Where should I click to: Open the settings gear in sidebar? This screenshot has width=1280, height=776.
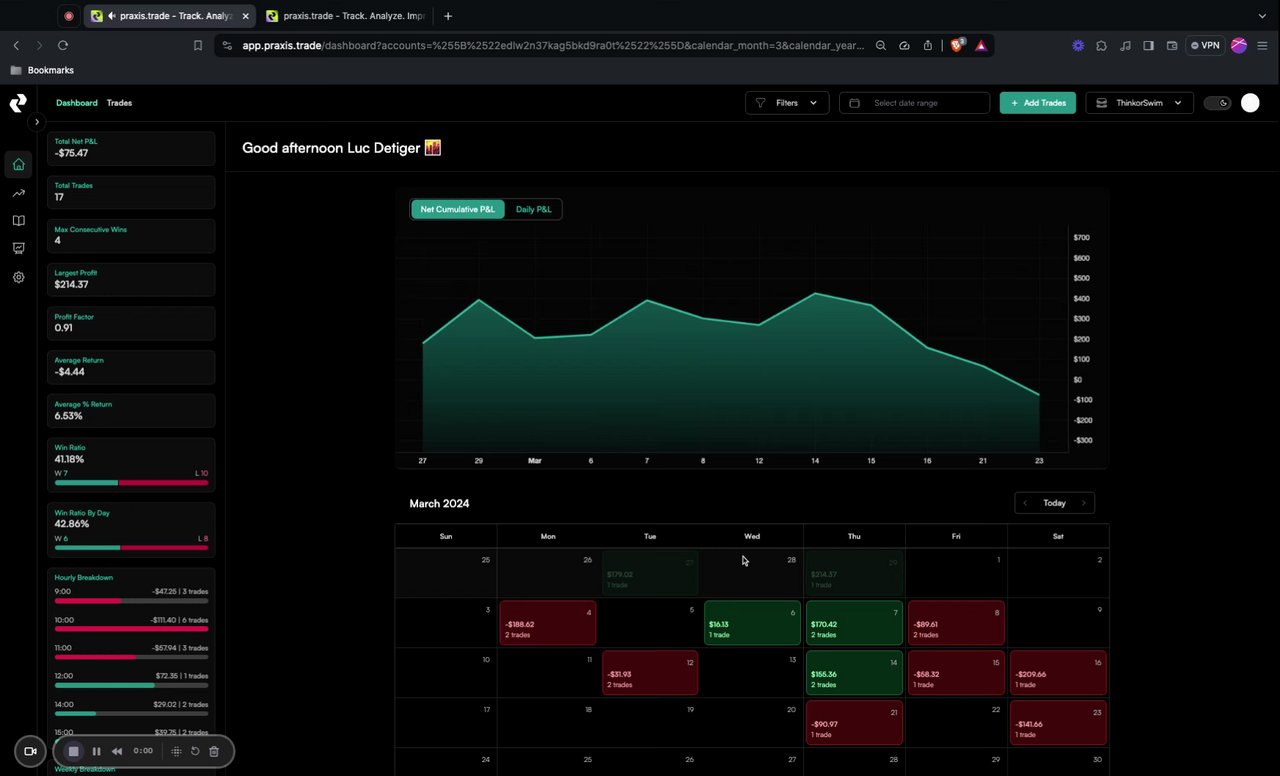click(18, 277)
